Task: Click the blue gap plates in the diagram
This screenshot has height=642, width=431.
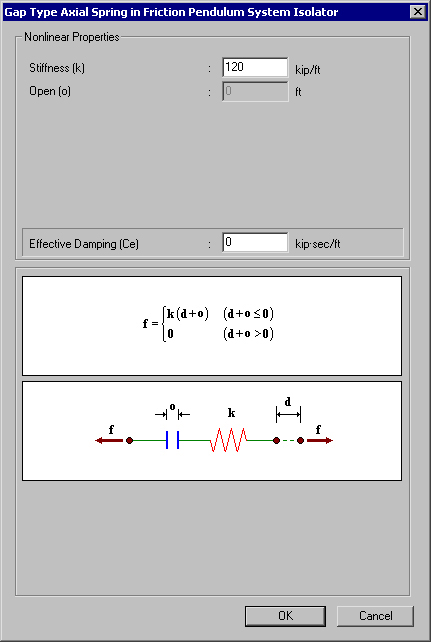Action: point(173,440)
